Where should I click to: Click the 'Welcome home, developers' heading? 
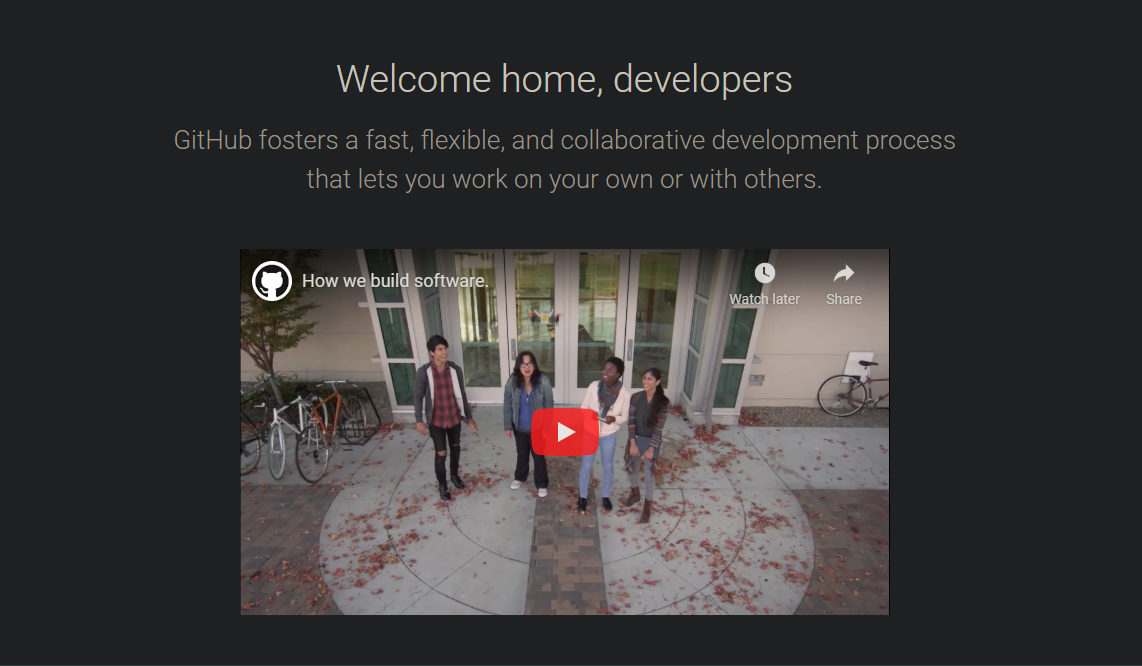(564, 79)
